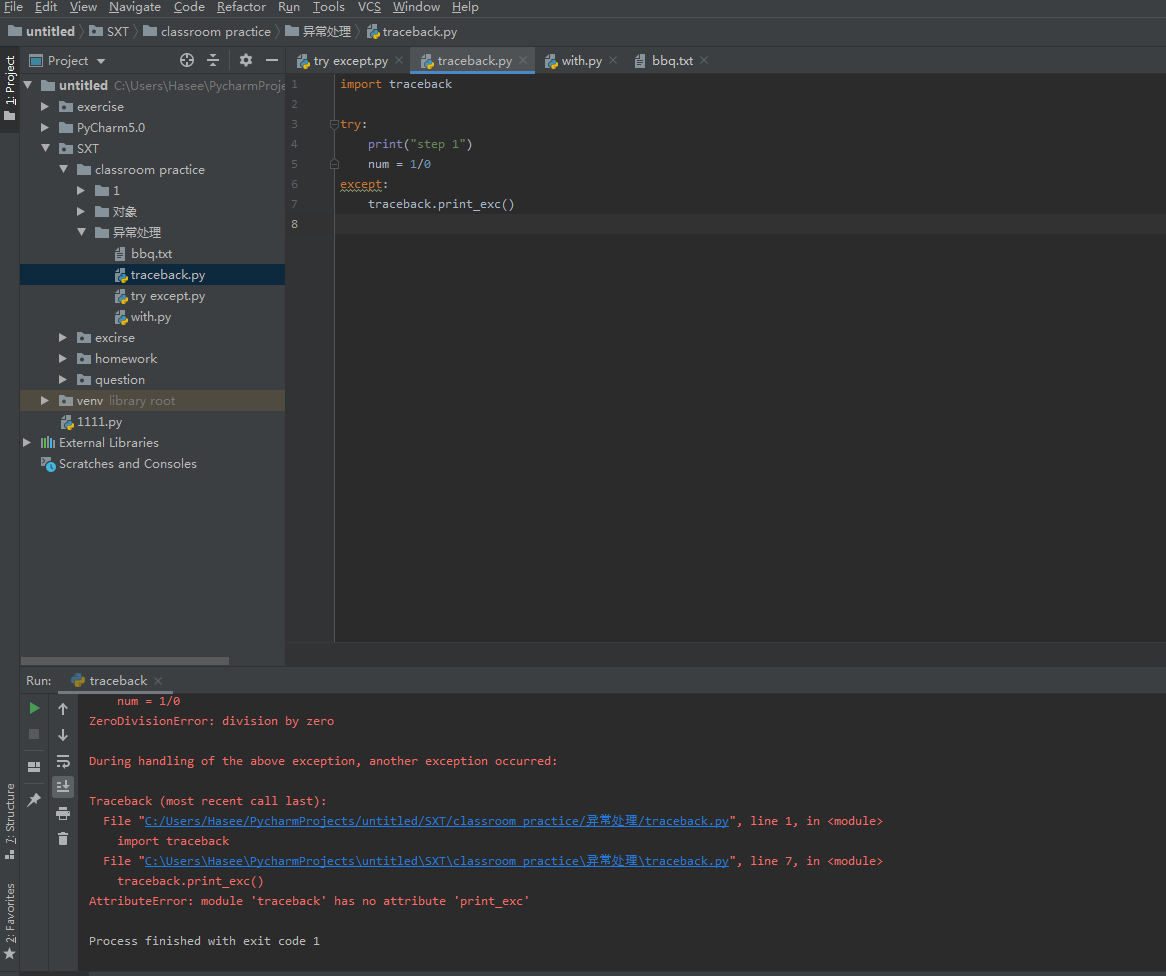1166x976 pixels.
Task: Expand External Libraries node
Action: pyautogui.click(x=28, y=443)
